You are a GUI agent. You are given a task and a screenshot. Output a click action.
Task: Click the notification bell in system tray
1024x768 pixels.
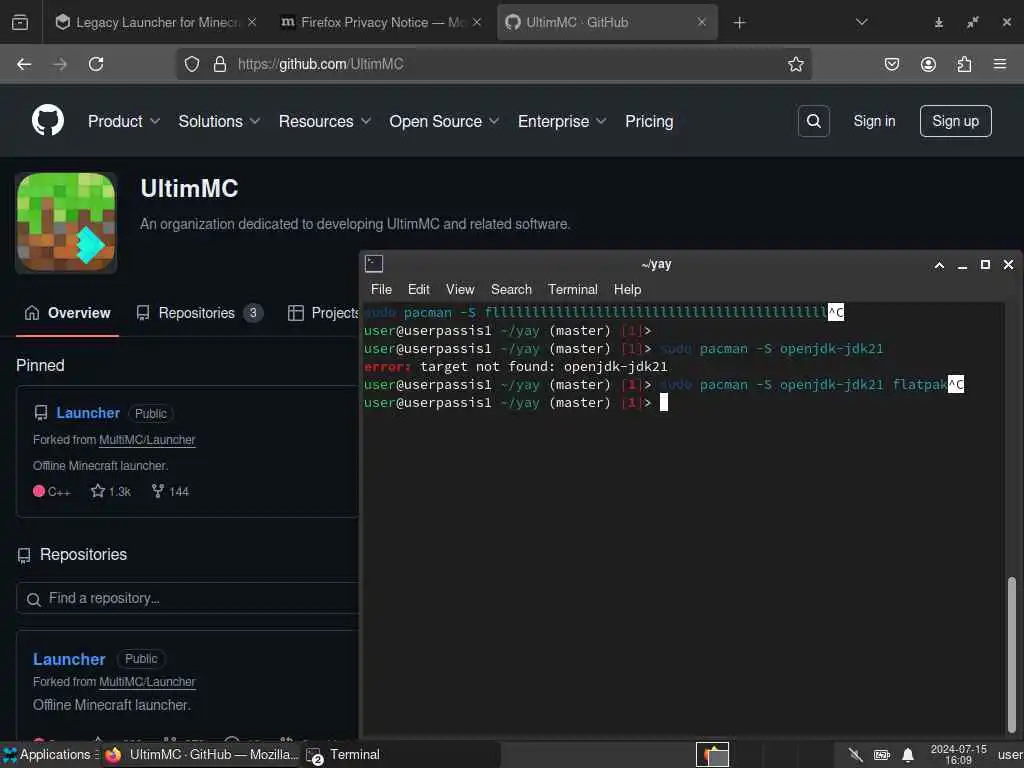pos(908,755)
